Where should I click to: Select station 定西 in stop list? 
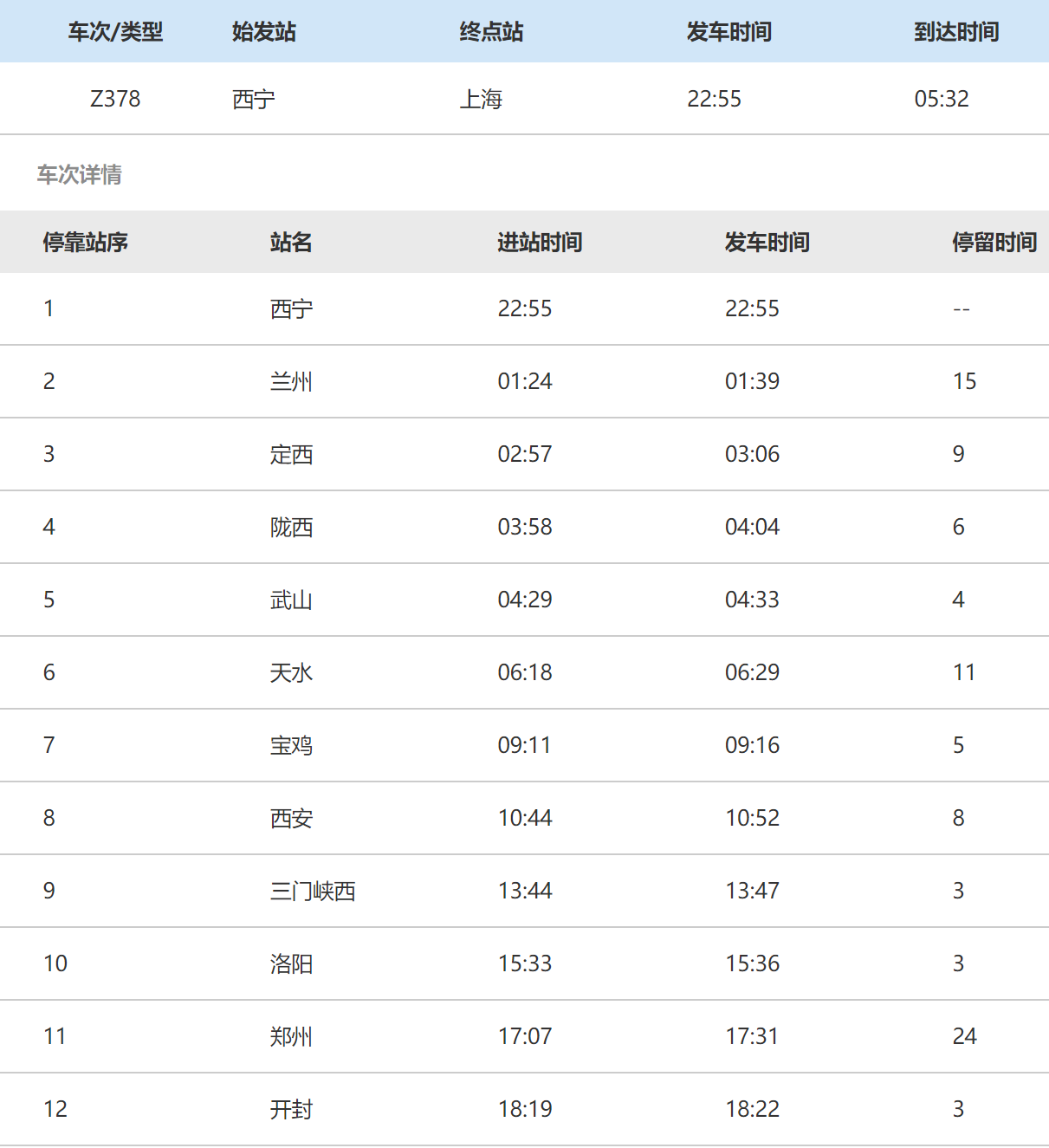tap(291, 455)
